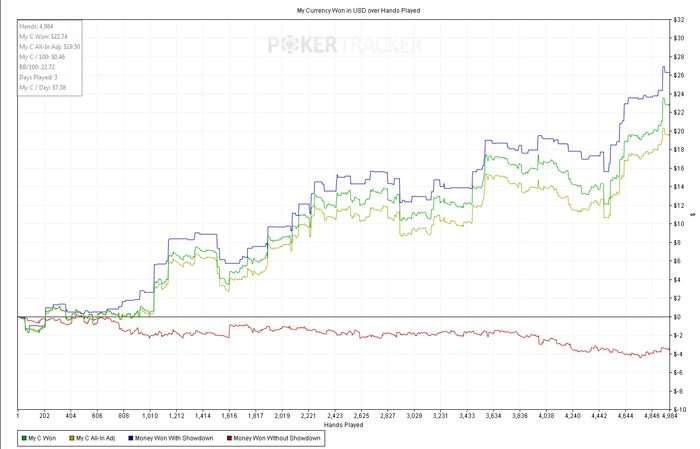Click the 3,634 x-axis tick label

493,416
